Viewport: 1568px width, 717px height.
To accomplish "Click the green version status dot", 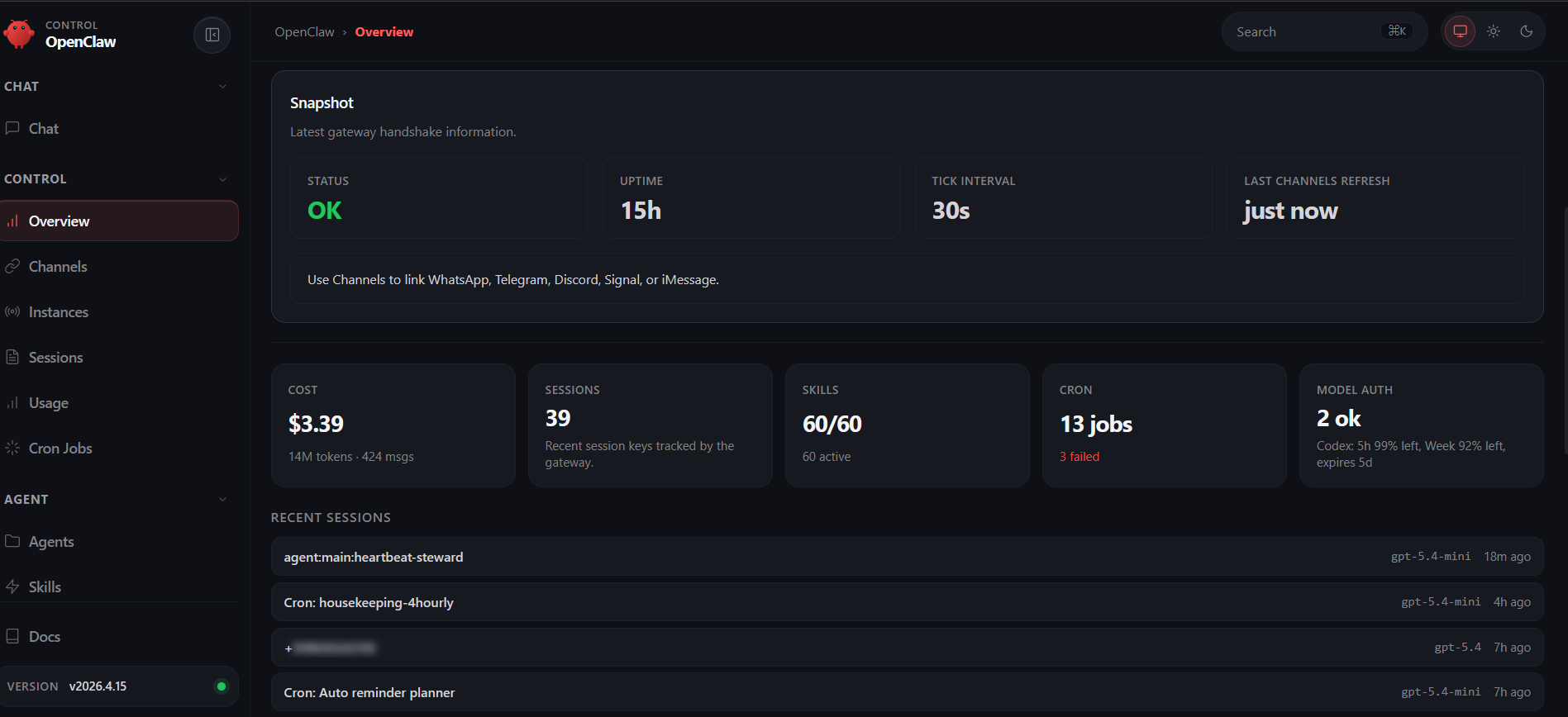I will [221, 686].
